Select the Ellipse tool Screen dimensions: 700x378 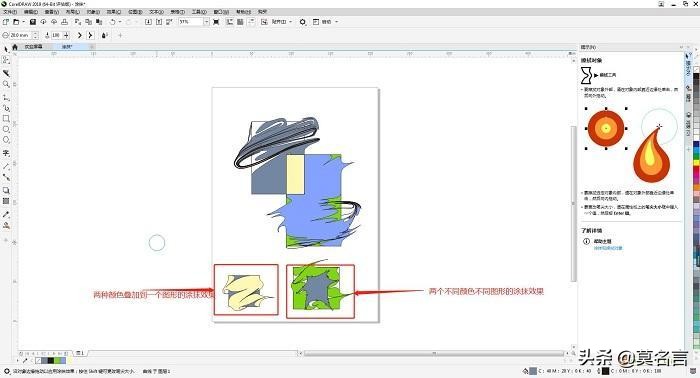pos(6,129)
